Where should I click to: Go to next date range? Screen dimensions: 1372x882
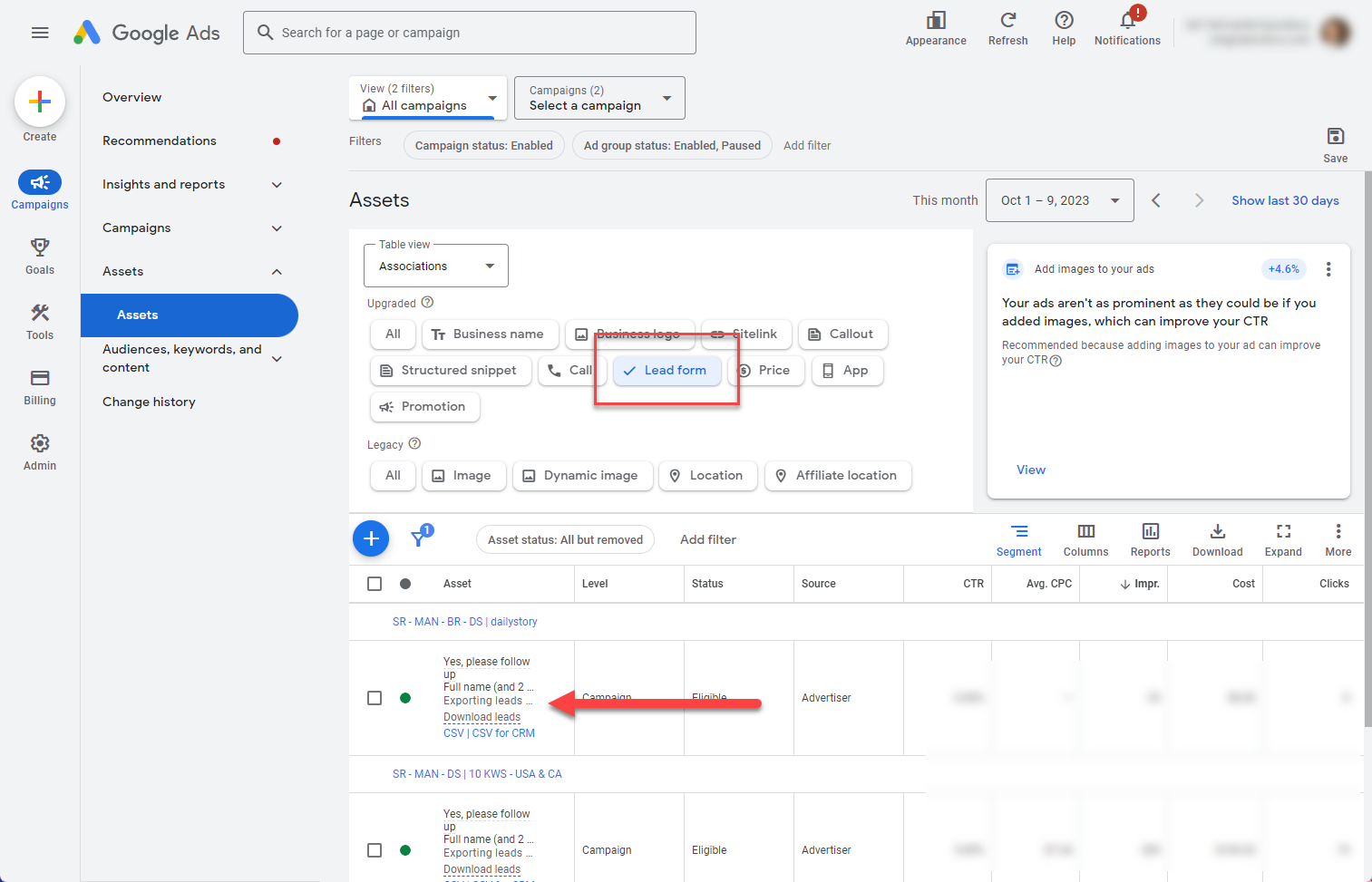tap(1199, 200)
